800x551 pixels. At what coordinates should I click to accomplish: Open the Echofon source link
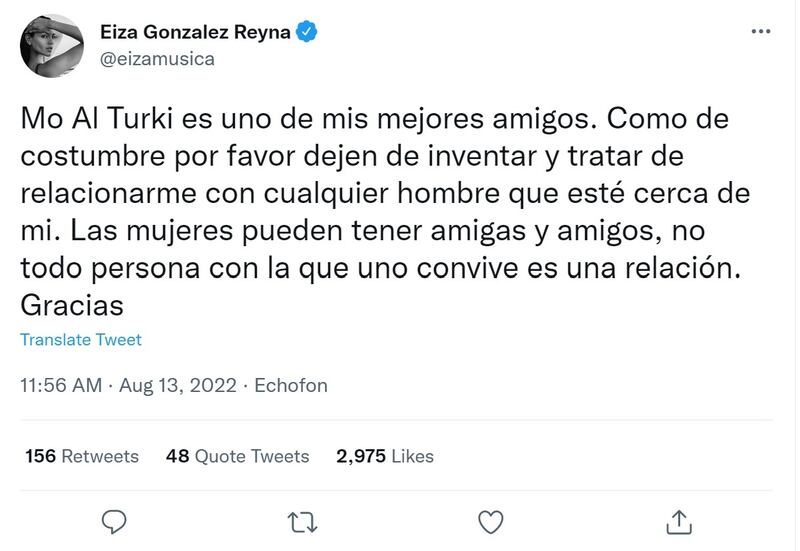point(291,385)
